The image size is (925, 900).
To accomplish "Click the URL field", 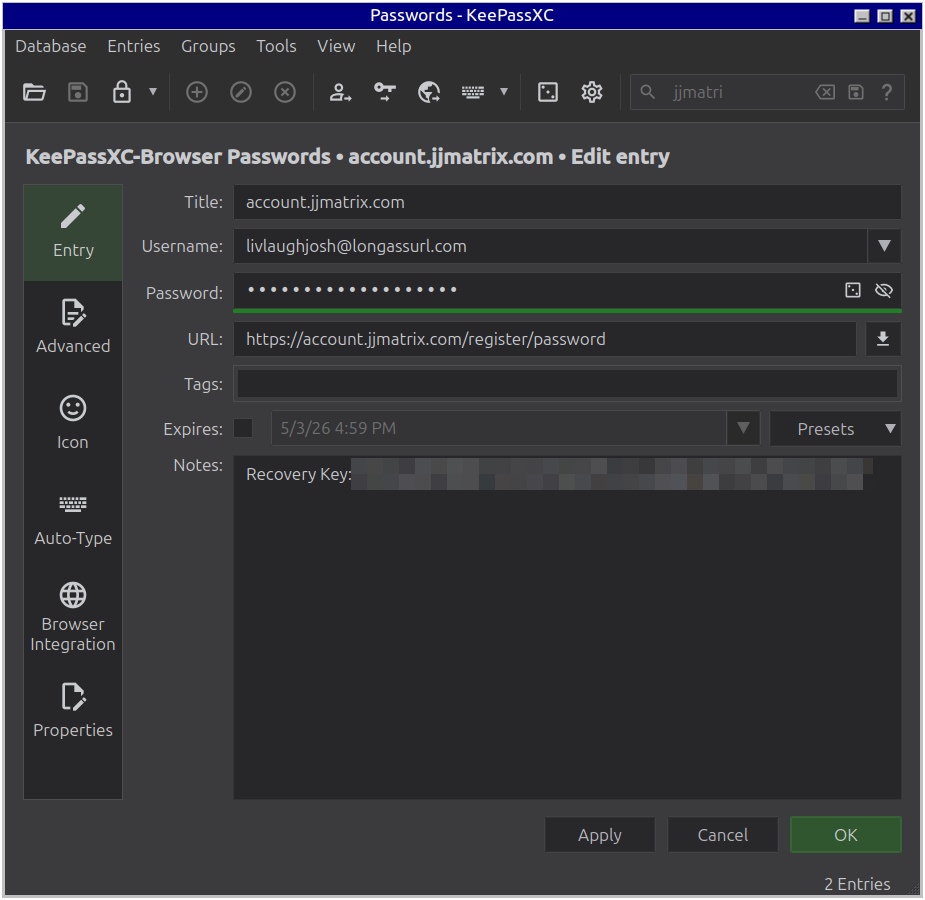I will pos(544,339).
